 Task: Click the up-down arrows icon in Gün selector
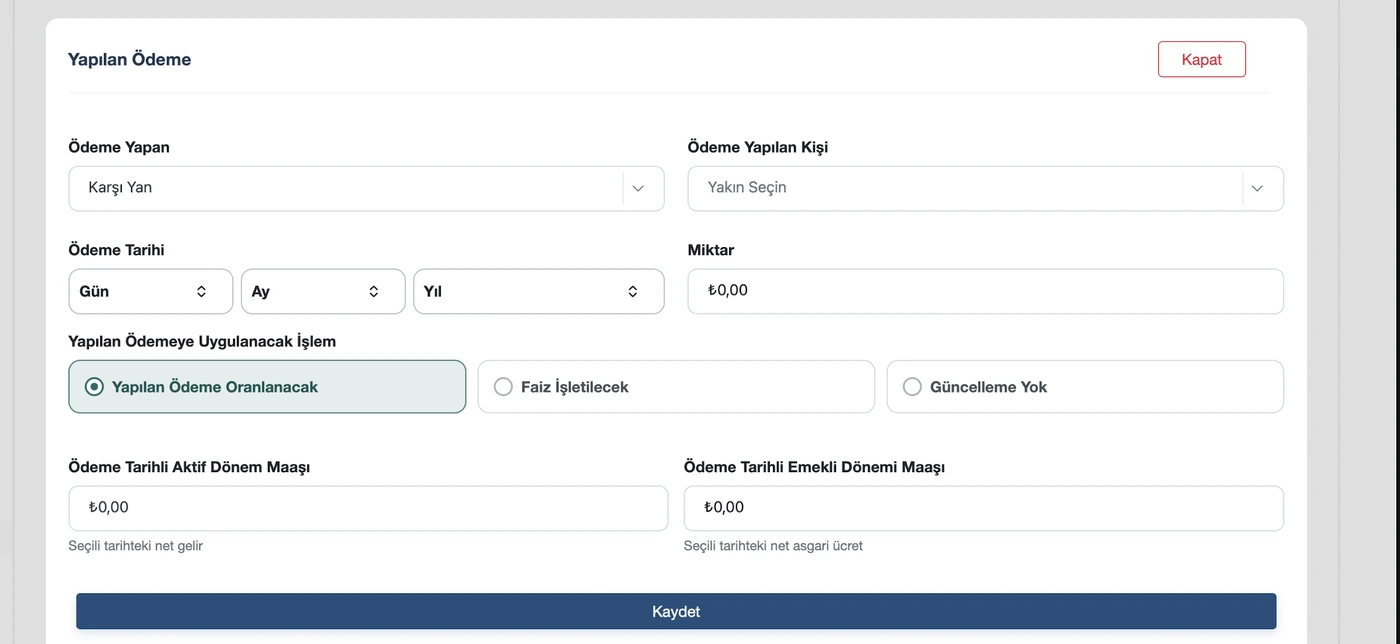click(x=201, y=291)
